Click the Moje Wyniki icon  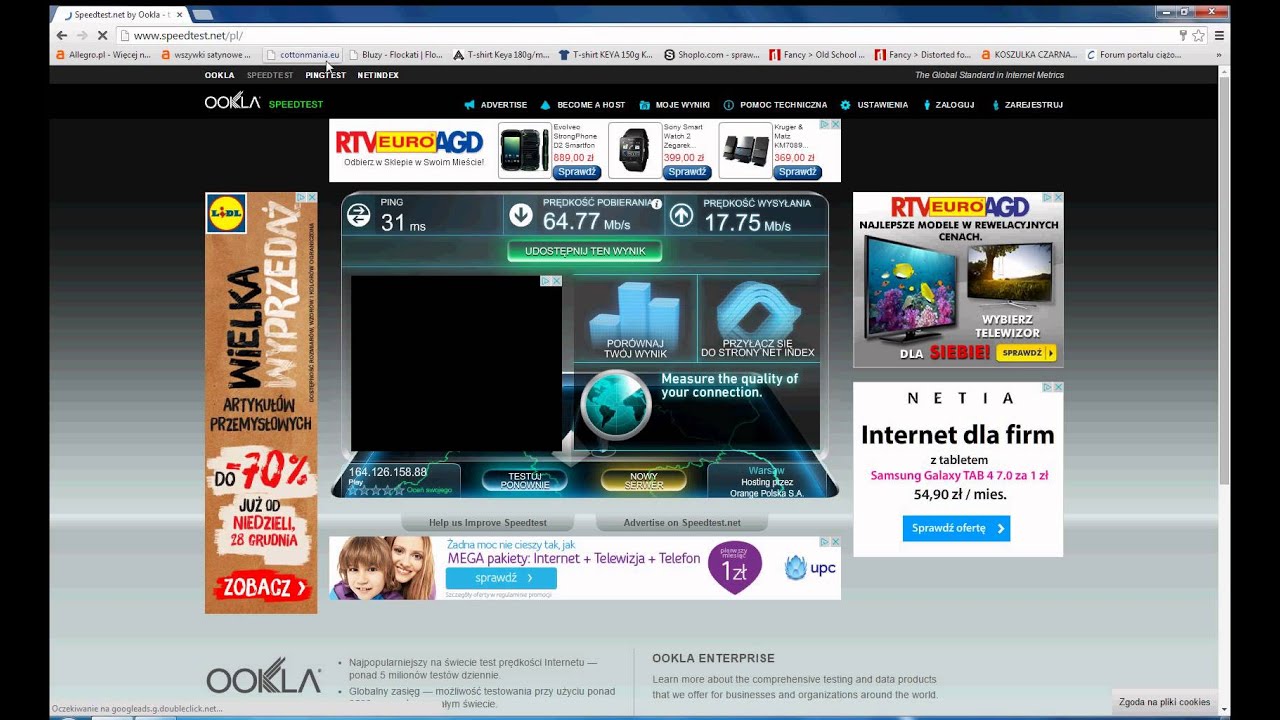pyautogui.click(x=643, y=105)
